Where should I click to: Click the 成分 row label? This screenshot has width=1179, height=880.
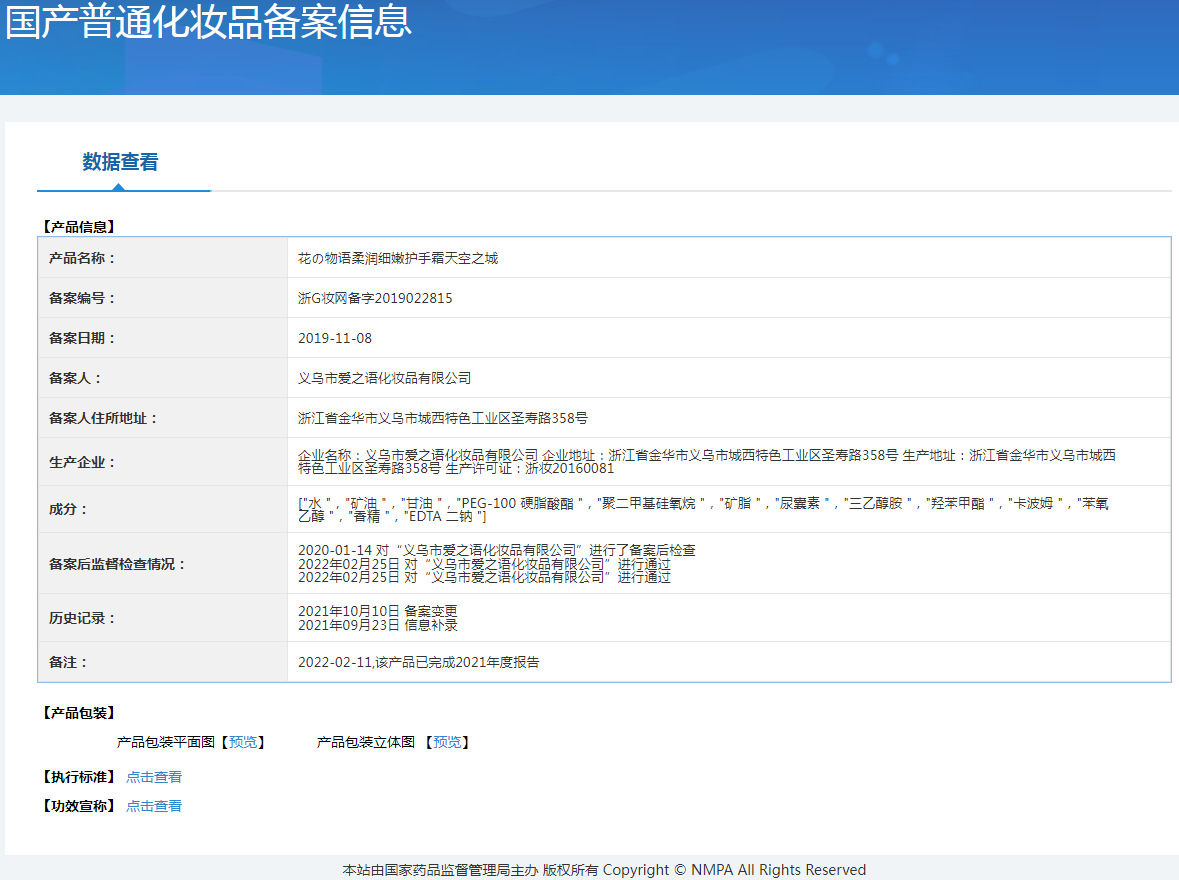point(68,509)
